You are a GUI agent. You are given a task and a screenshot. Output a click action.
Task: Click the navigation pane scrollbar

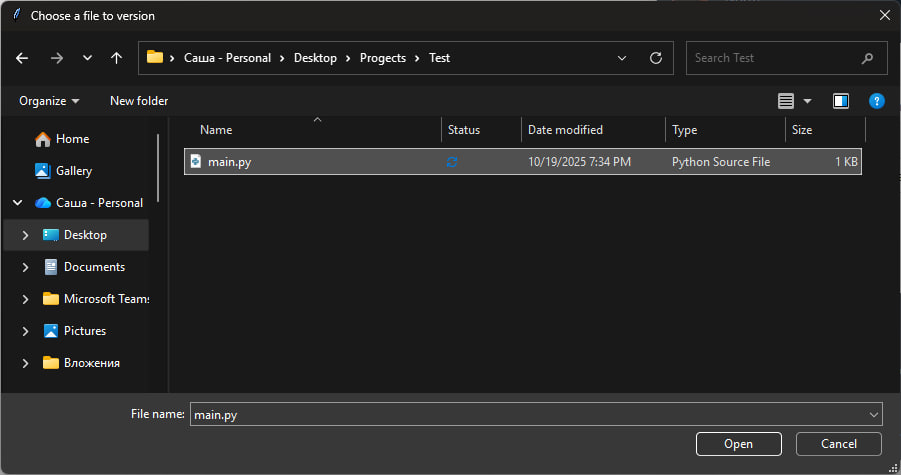(157, 168)
